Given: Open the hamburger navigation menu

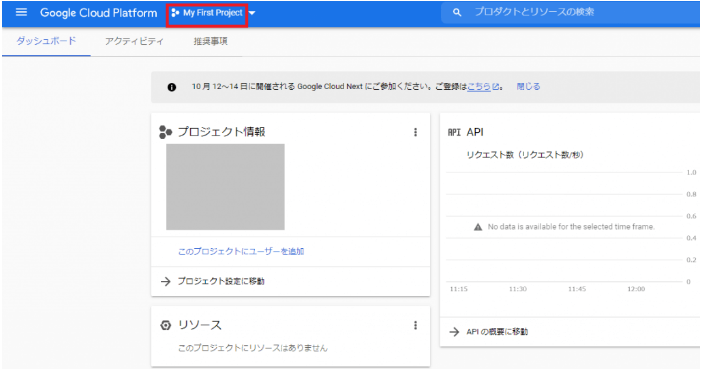Looking at the screenshot, I should (x=21, y=12).
